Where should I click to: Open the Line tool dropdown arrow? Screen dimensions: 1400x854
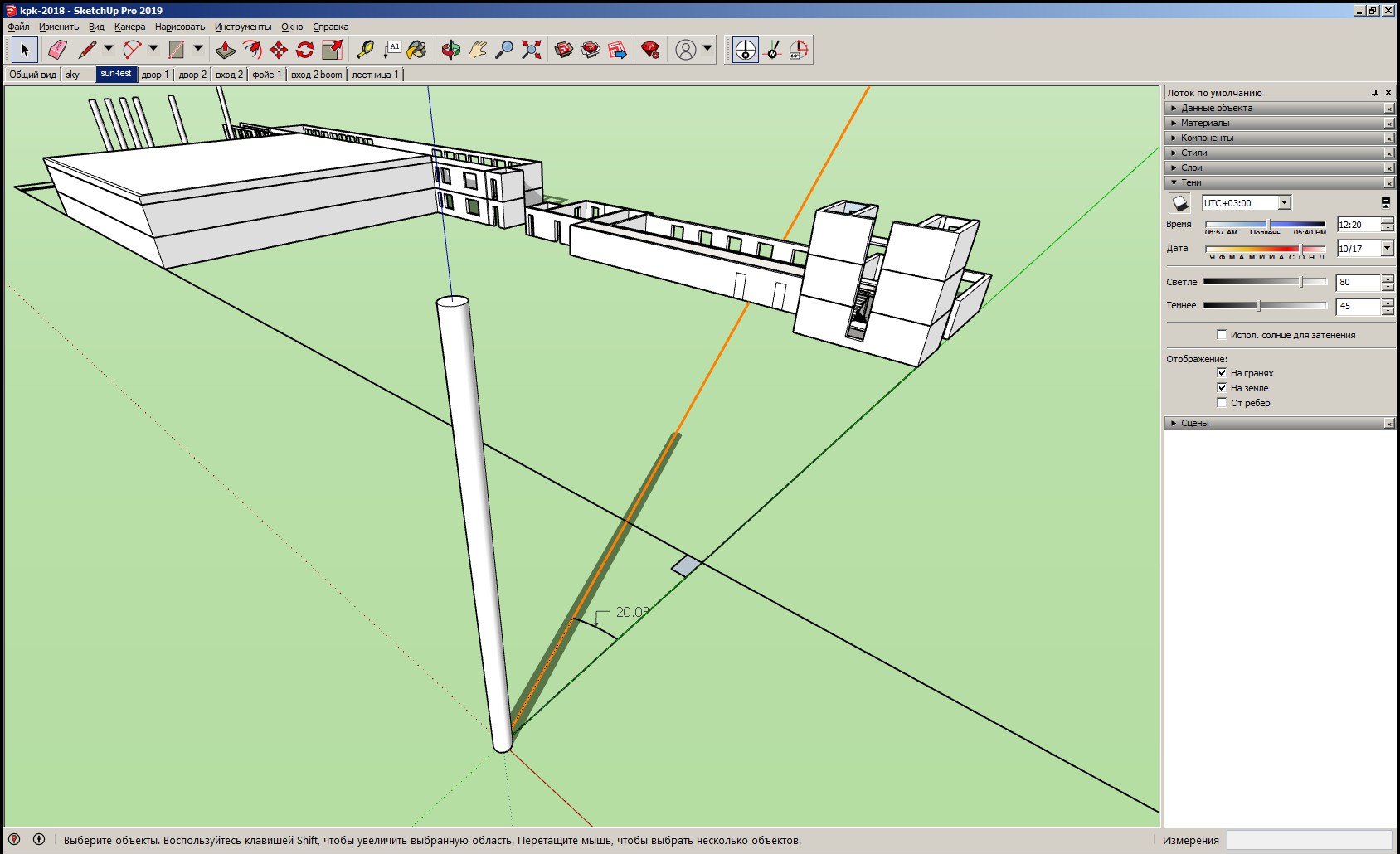[x=109, y=49]
